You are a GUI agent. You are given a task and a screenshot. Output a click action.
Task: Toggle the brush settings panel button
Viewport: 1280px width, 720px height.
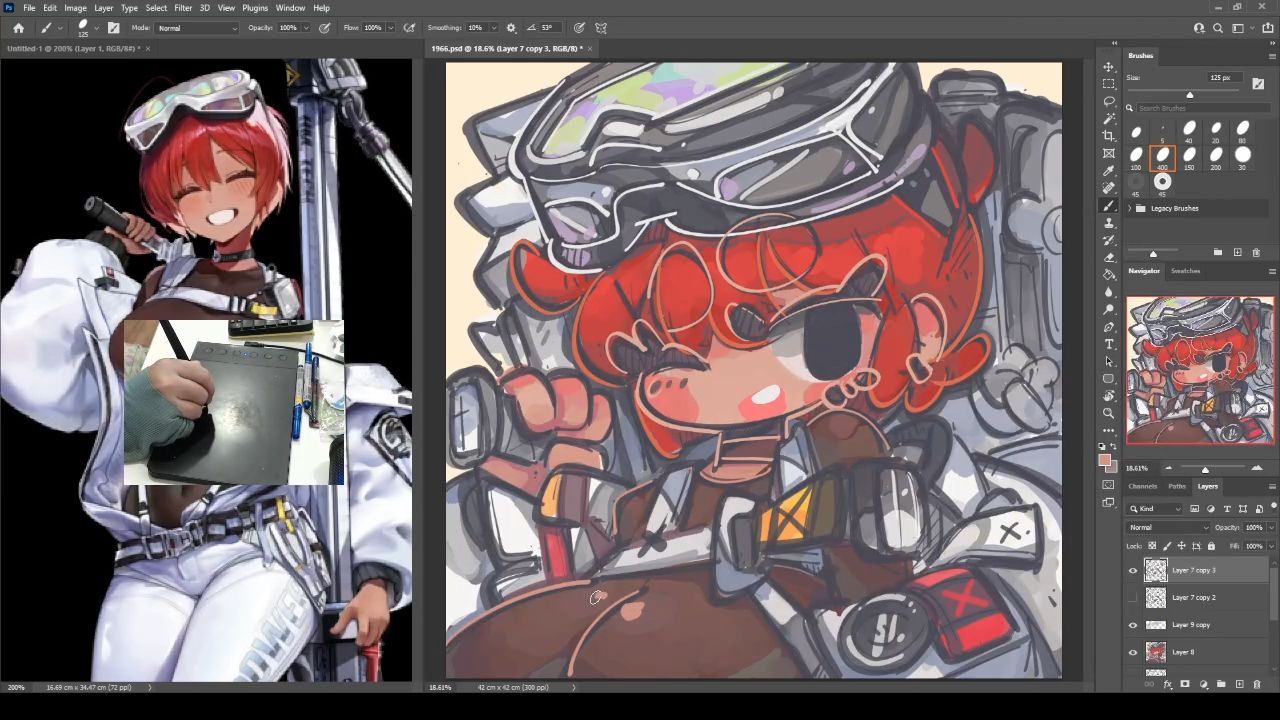pyautogui.click(x=113, y=28)
